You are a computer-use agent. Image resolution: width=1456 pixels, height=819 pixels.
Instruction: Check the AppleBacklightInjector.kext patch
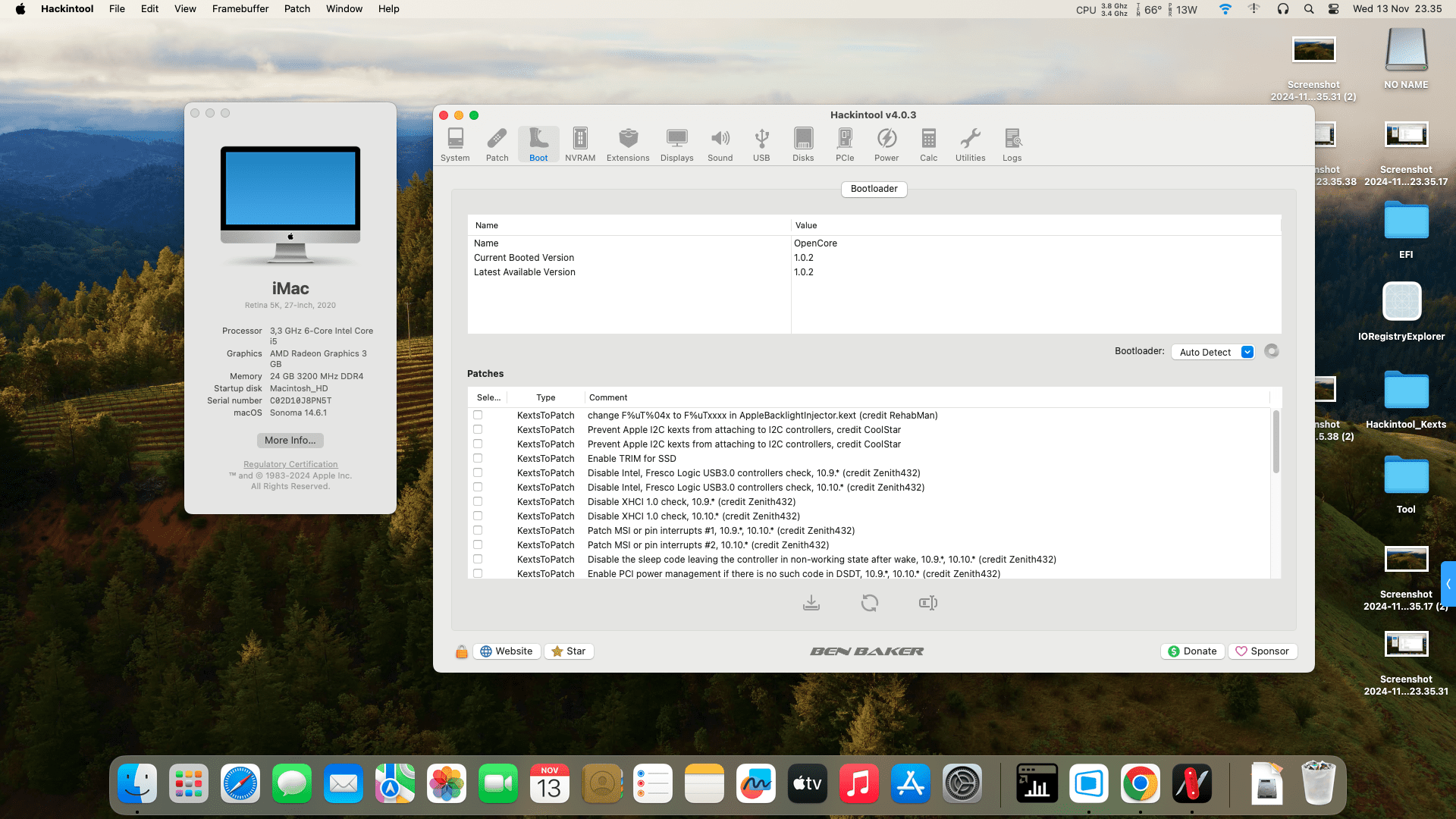[x=477, y=415]
